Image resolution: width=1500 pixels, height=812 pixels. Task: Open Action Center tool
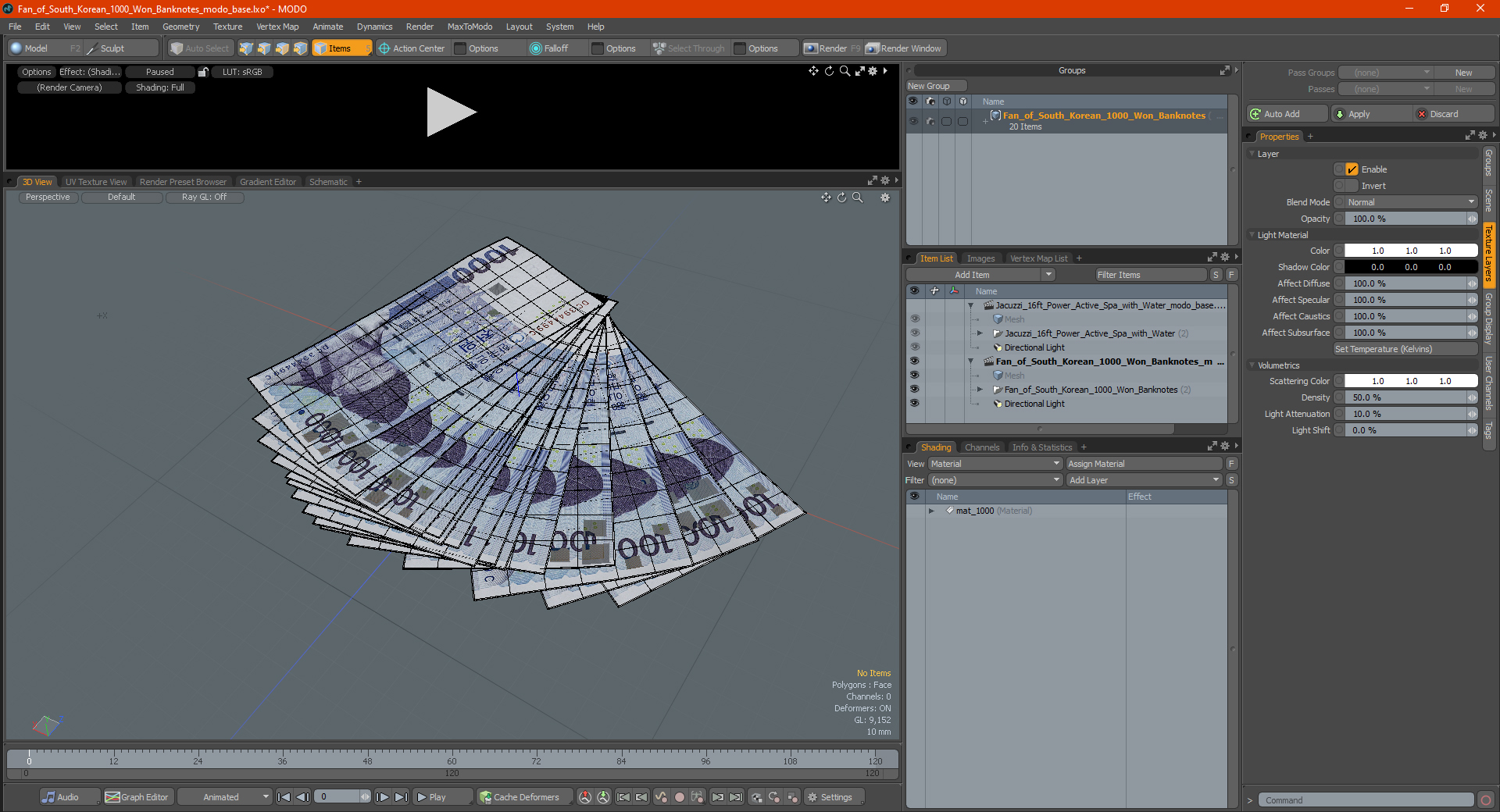tap(412, 48)
